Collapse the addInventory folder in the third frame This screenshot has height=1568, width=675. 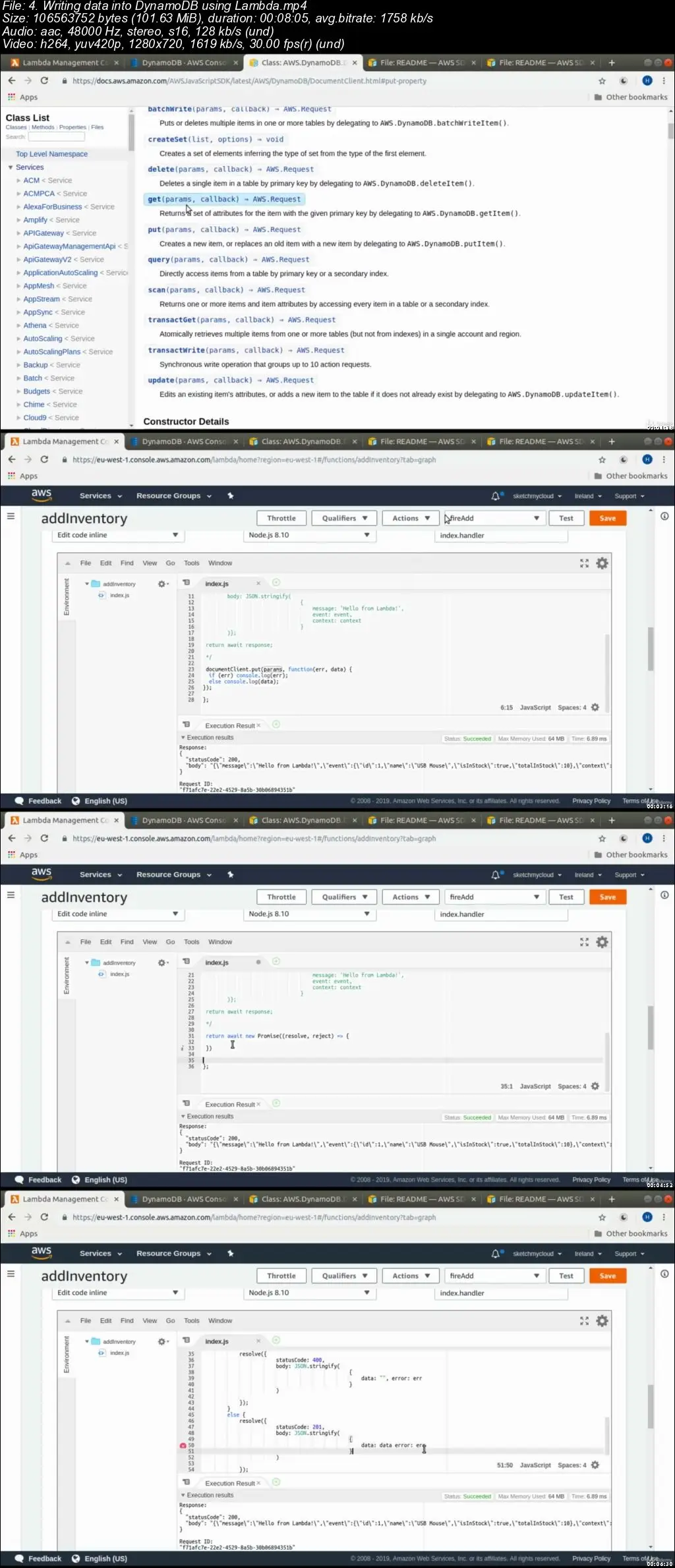click(x=87, y=963)
